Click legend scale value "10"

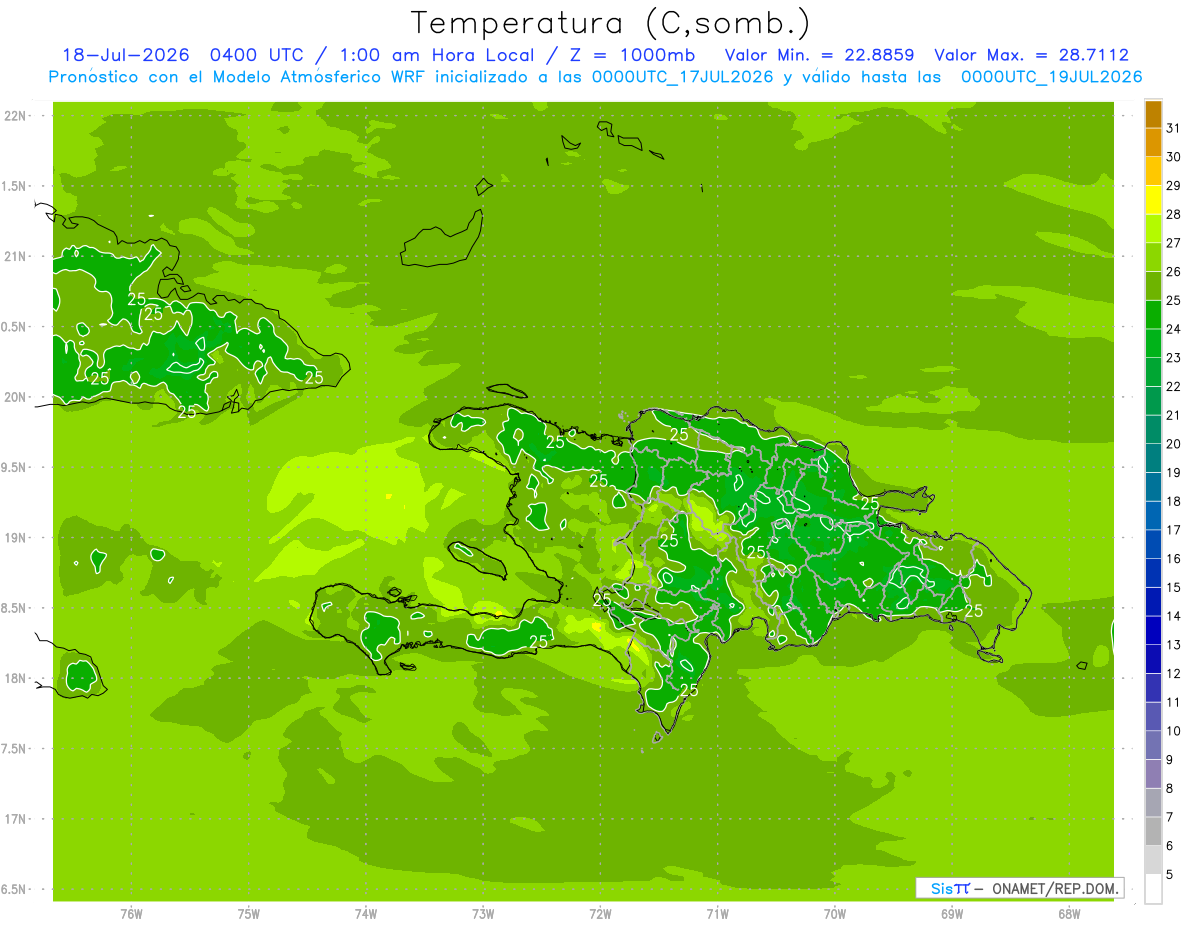click(1174, 731)
